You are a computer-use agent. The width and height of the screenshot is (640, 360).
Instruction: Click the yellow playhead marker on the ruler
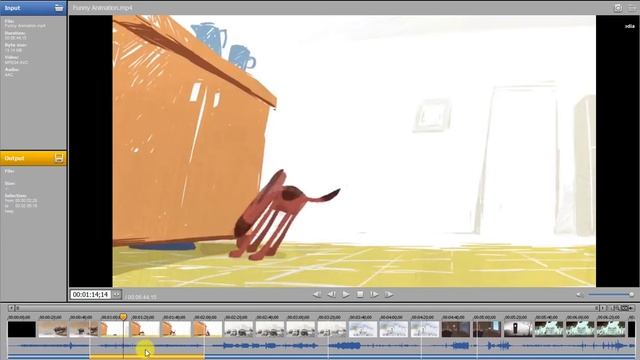(123, 317)
